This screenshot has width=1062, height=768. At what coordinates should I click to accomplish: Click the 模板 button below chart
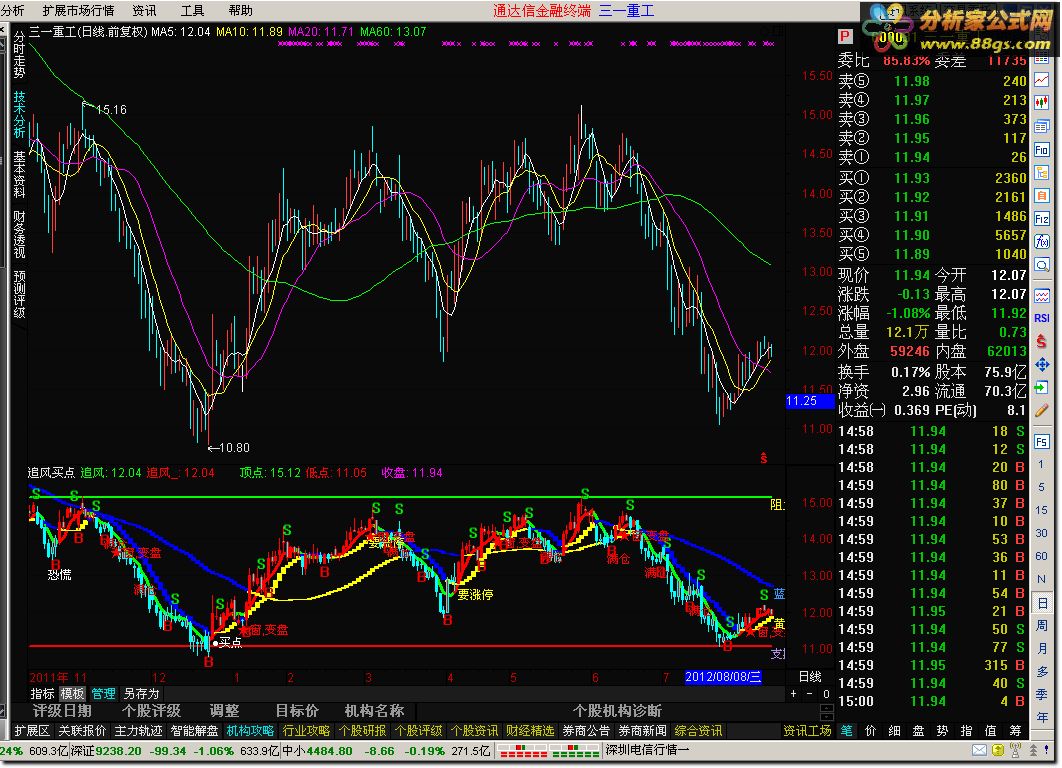point(72,694)
